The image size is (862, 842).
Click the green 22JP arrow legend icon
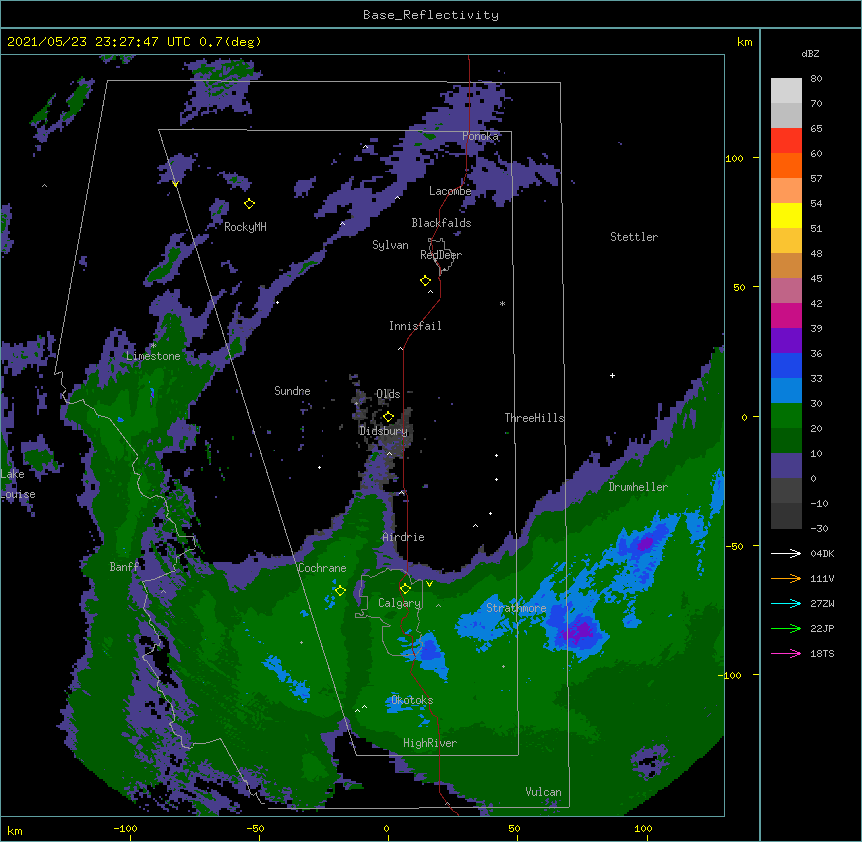click(786, 628)
